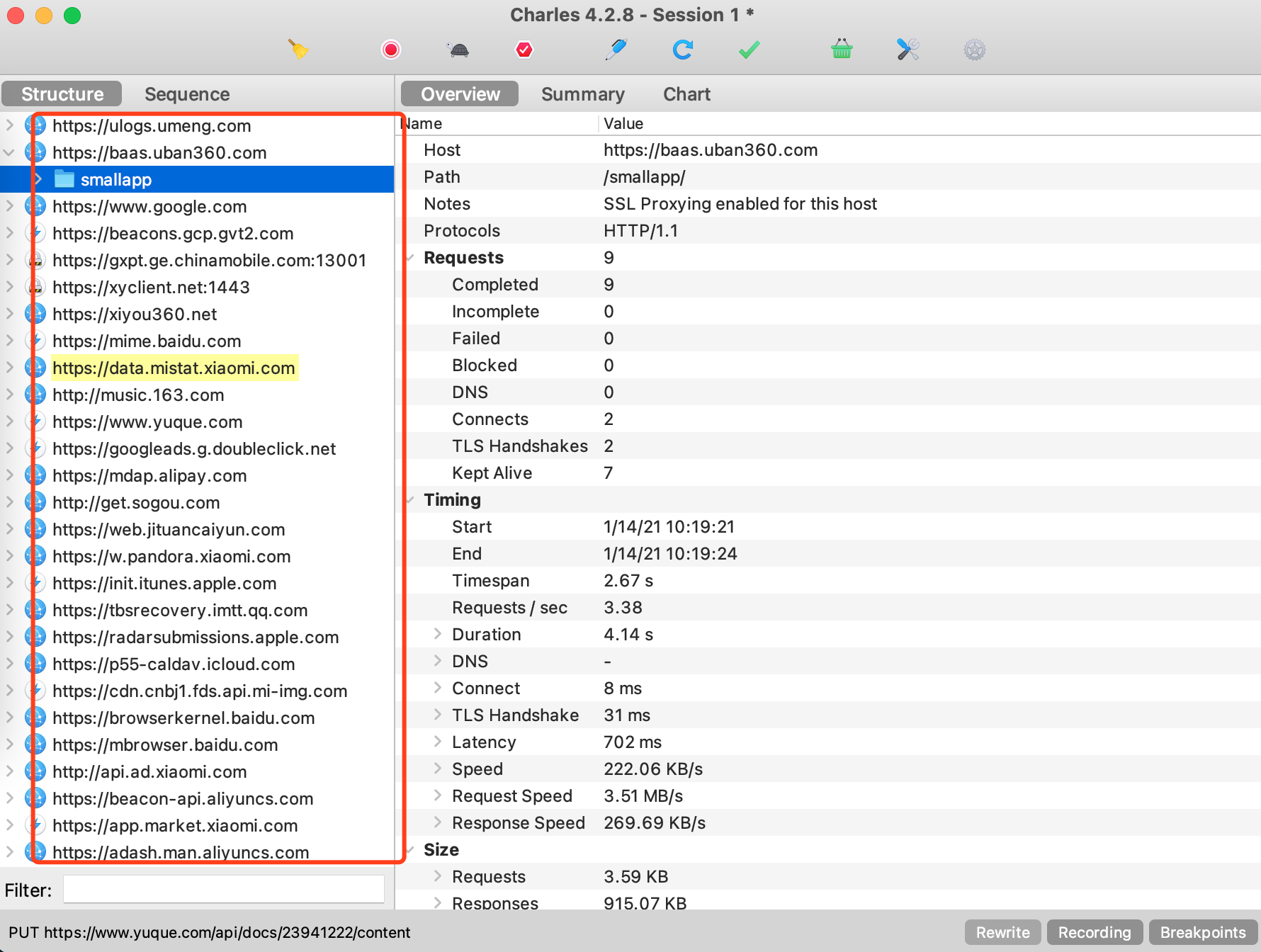Screen dimensions: 1261x952
Task: Click globe icon of api.ad.xiaomi.com
Action: point(35,771)
